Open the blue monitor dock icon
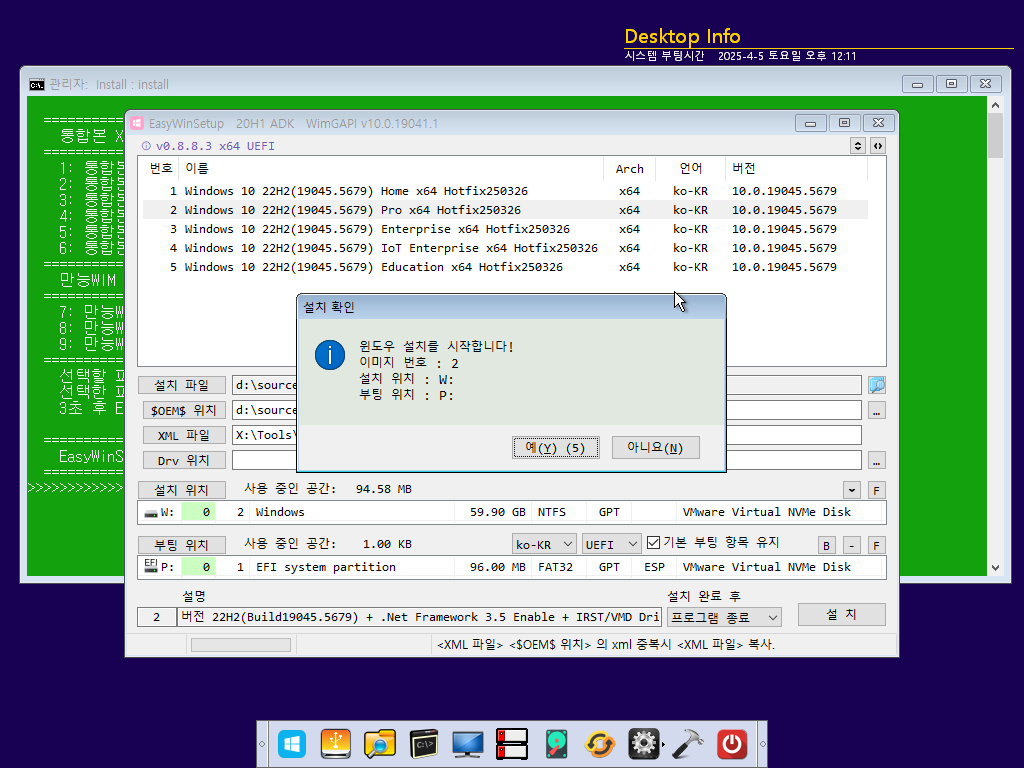 pos(468,744)
